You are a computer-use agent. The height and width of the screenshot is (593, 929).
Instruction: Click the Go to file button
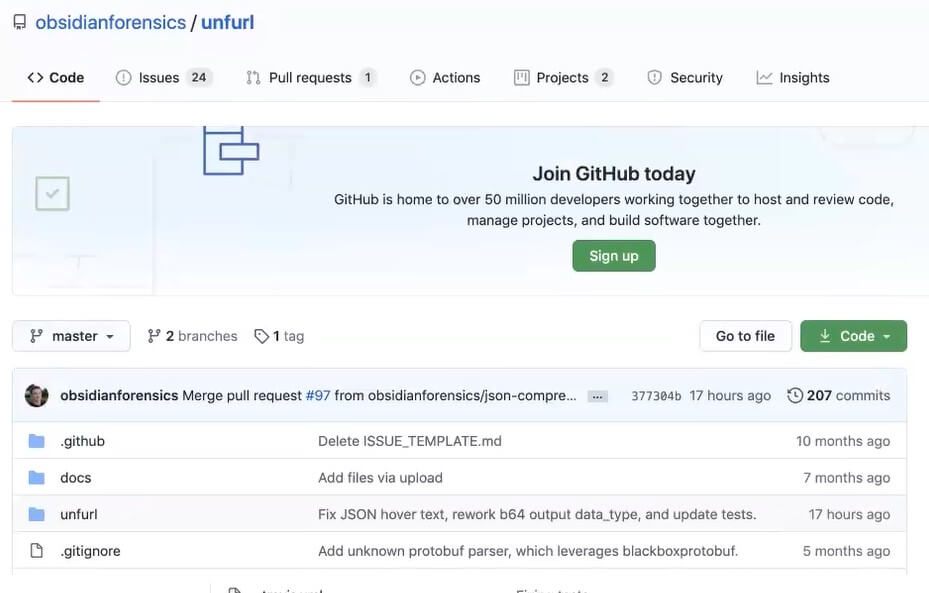click(745, 336)
